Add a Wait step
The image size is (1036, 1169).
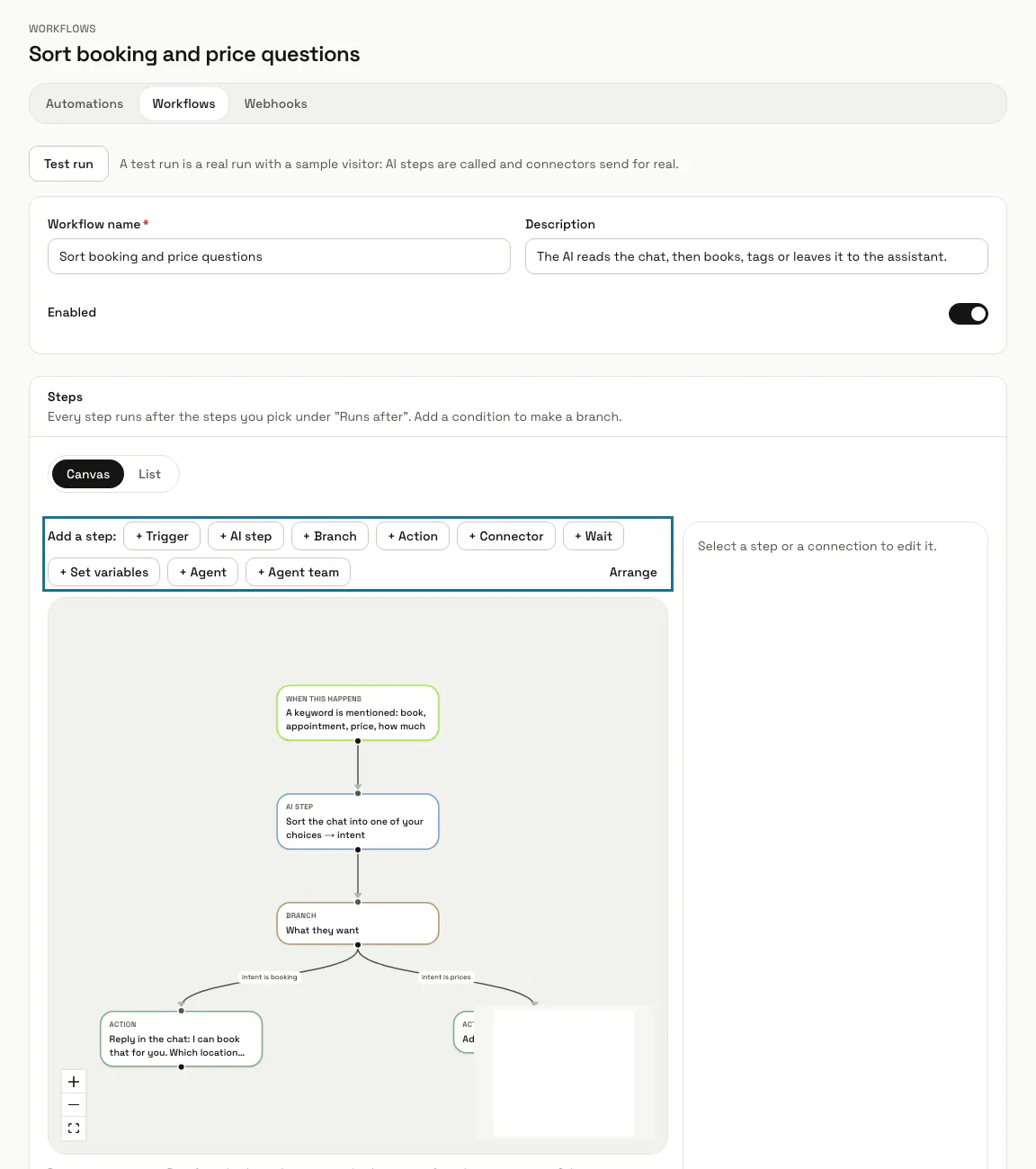click(594, 536)
